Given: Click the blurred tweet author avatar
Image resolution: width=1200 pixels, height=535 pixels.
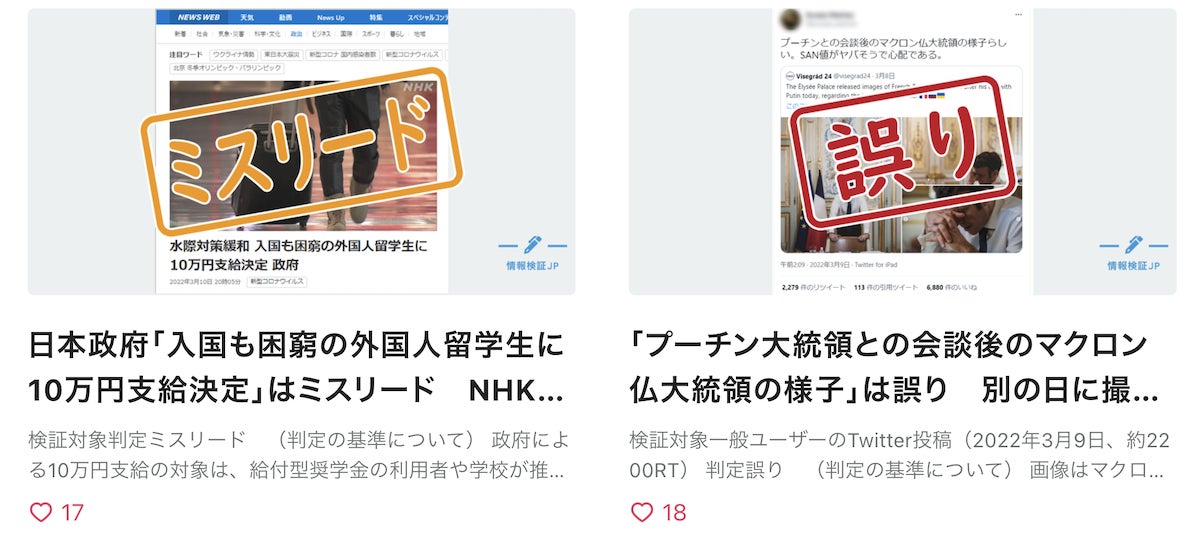Looking at the screenshot, I should (789, 20).
